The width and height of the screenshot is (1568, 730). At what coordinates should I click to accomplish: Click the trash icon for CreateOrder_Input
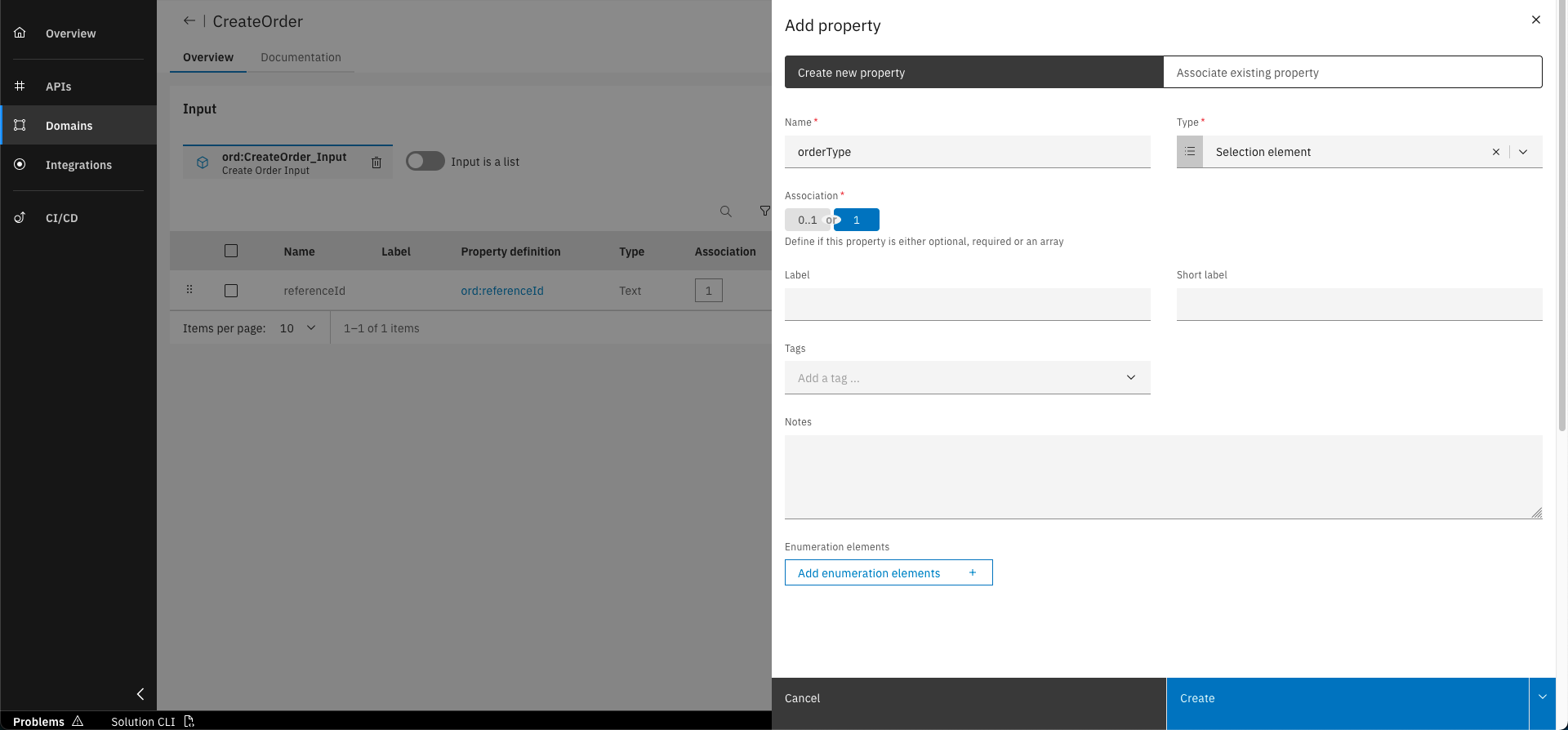coord(376,162)
